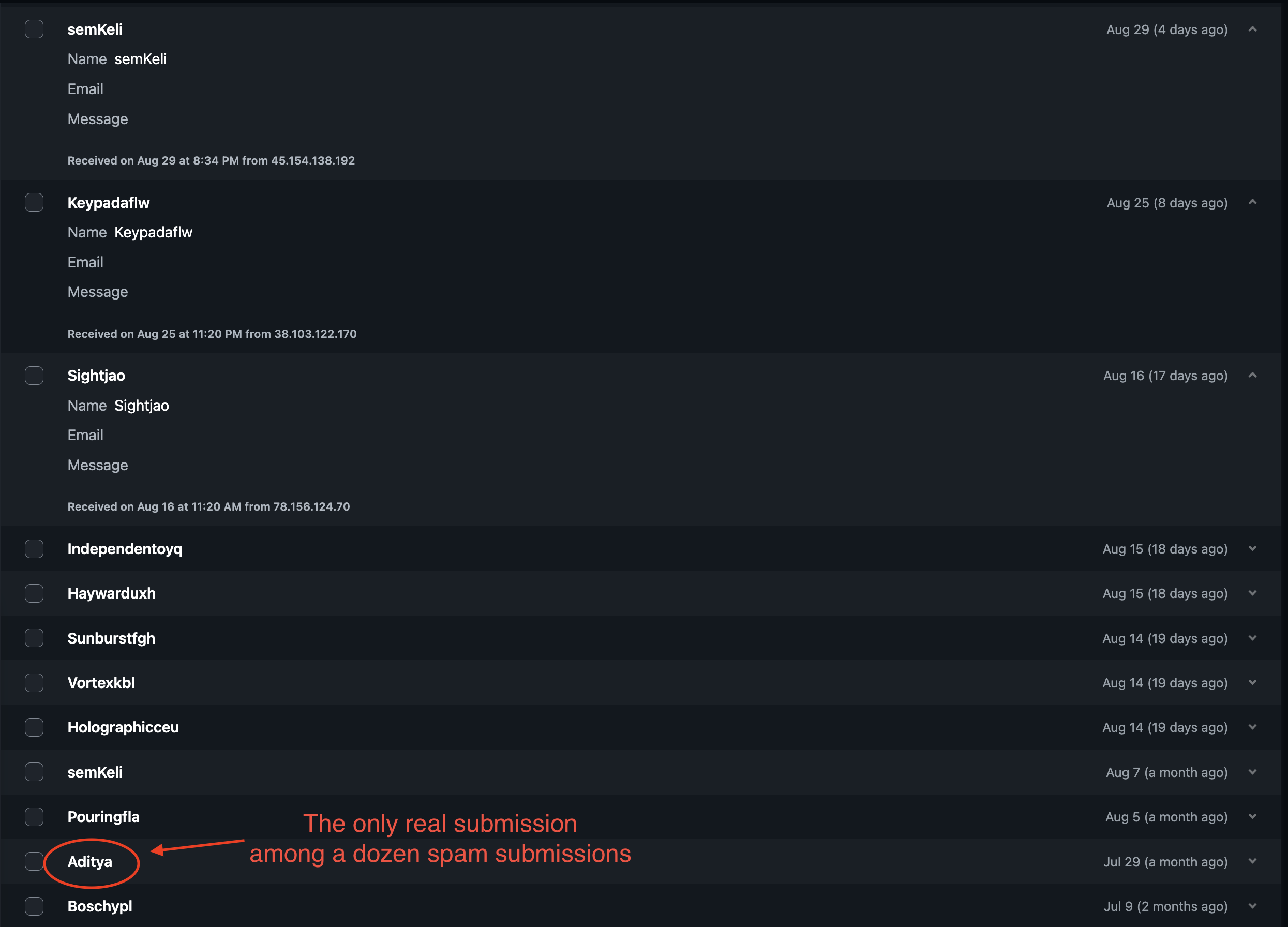Expand the Boschypl submission details
Screen dimensions: 1288x927
1253,906
